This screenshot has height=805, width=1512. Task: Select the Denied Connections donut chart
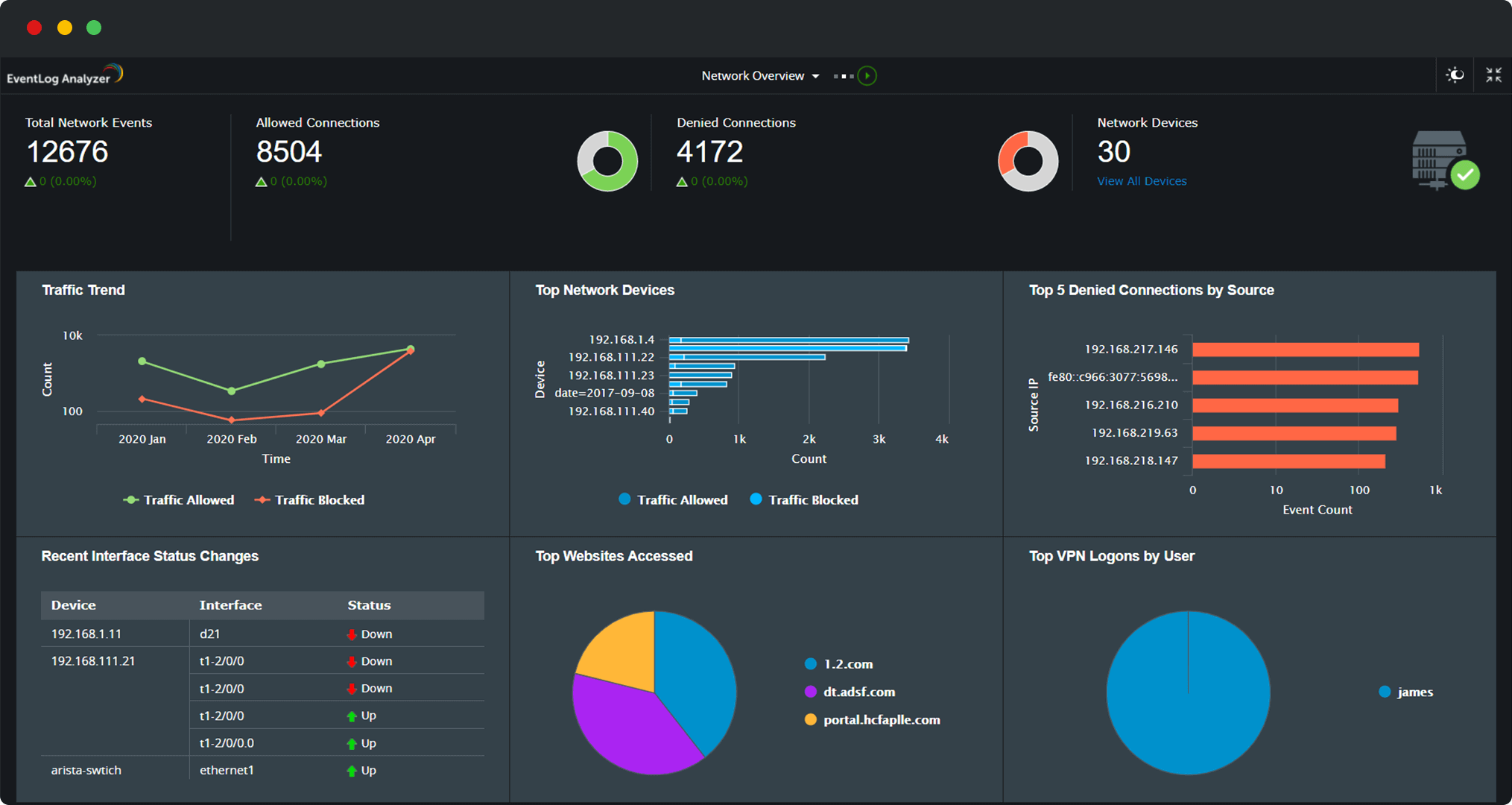pyautogui.click(x=1028, y=160)
